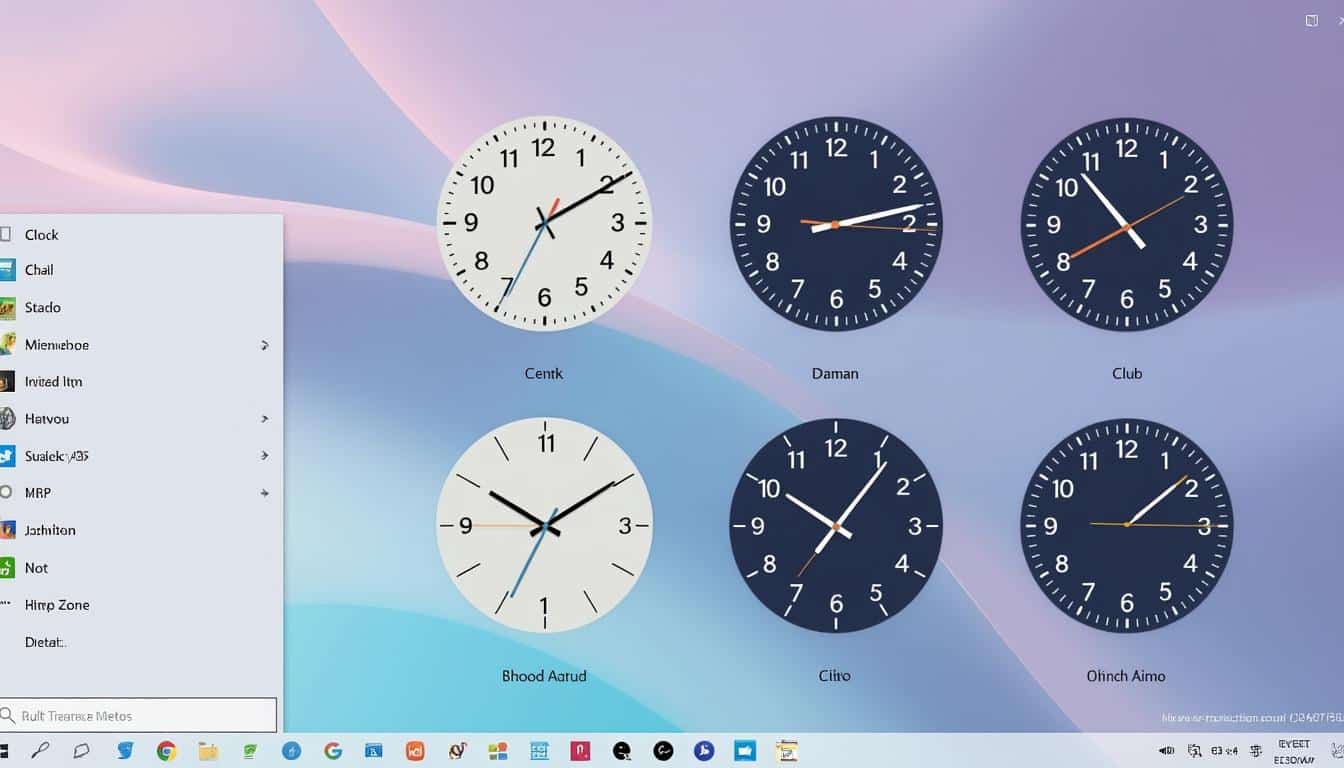
Task: Select the Sualek bird icon in the sidebar
Action: click(7, 455)
